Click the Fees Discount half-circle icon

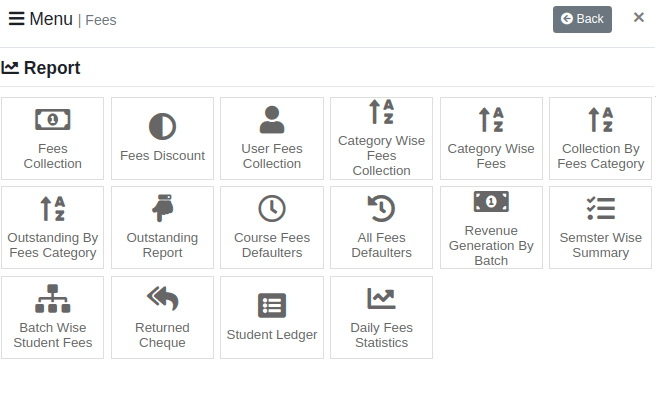click(x=162, y=126)
